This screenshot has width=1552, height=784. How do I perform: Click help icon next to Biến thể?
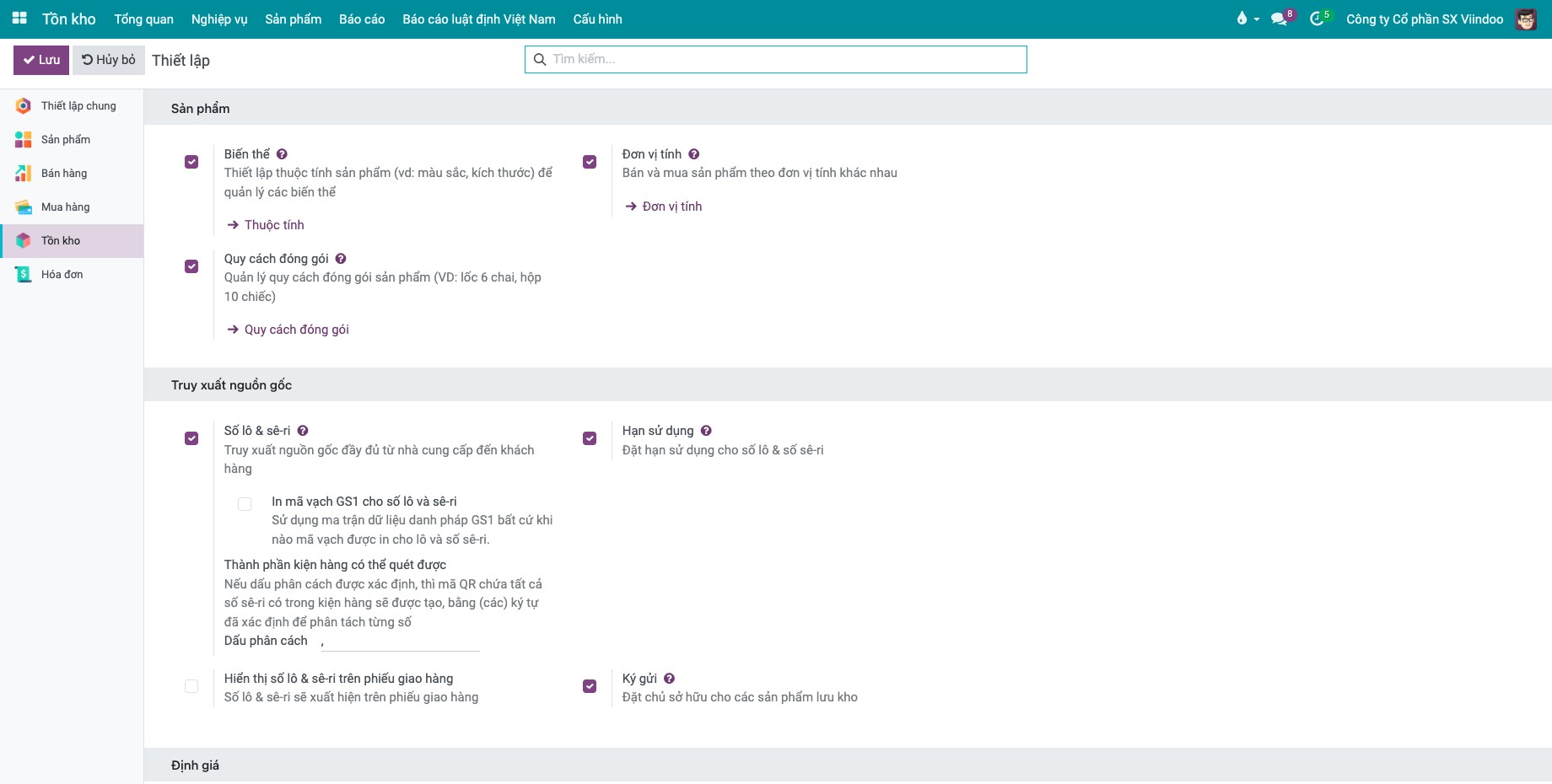point(282,154)
